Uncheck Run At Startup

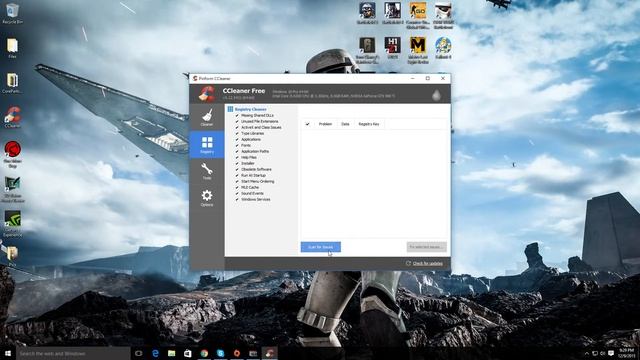pos(237,175)
